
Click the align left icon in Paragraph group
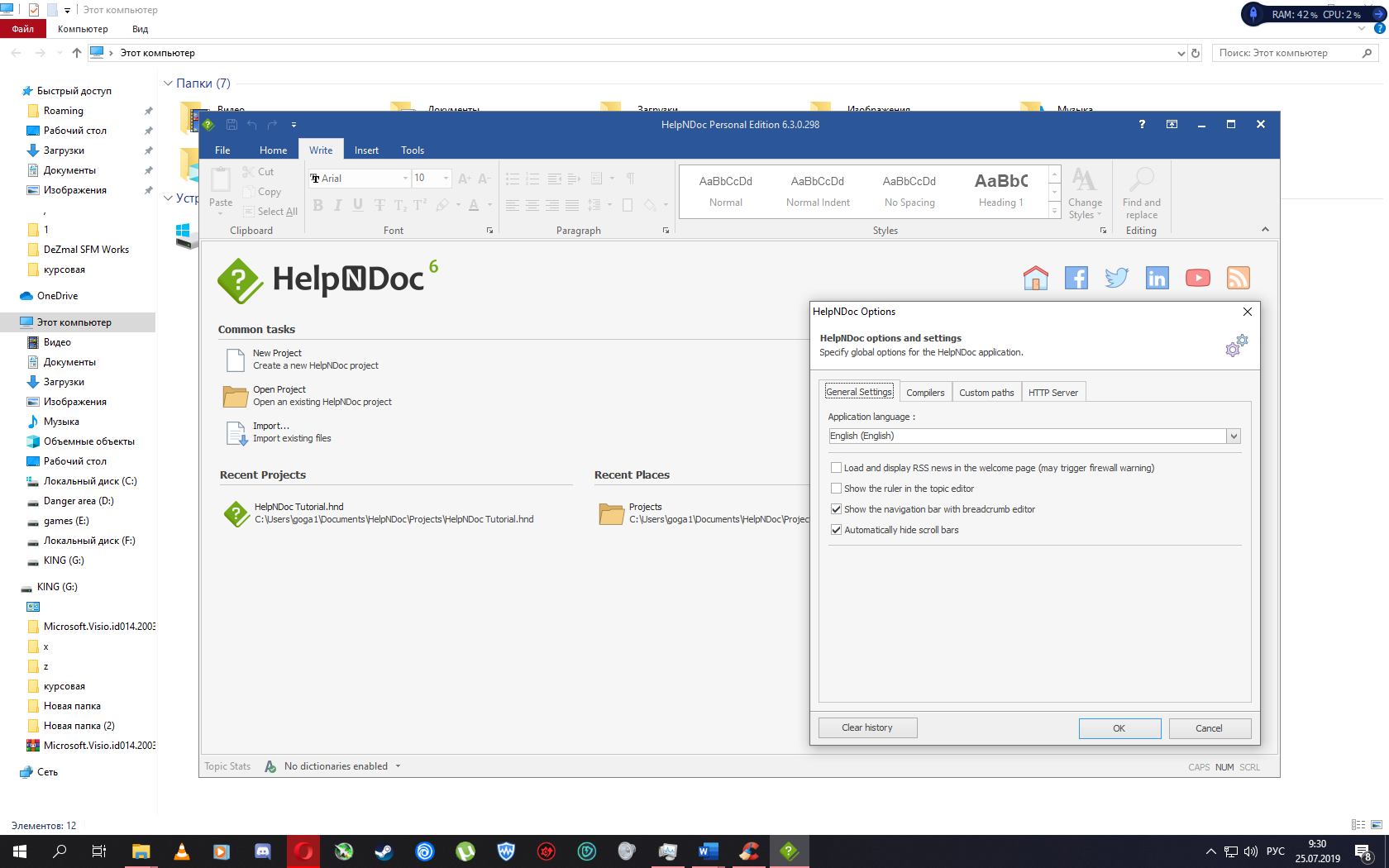513,205
